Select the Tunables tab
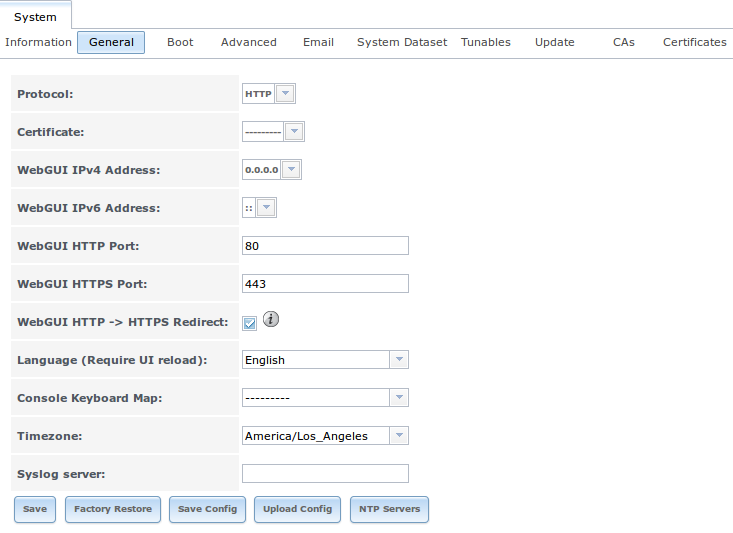This screenshot has height=533, width=733. [x=486, y=42]
